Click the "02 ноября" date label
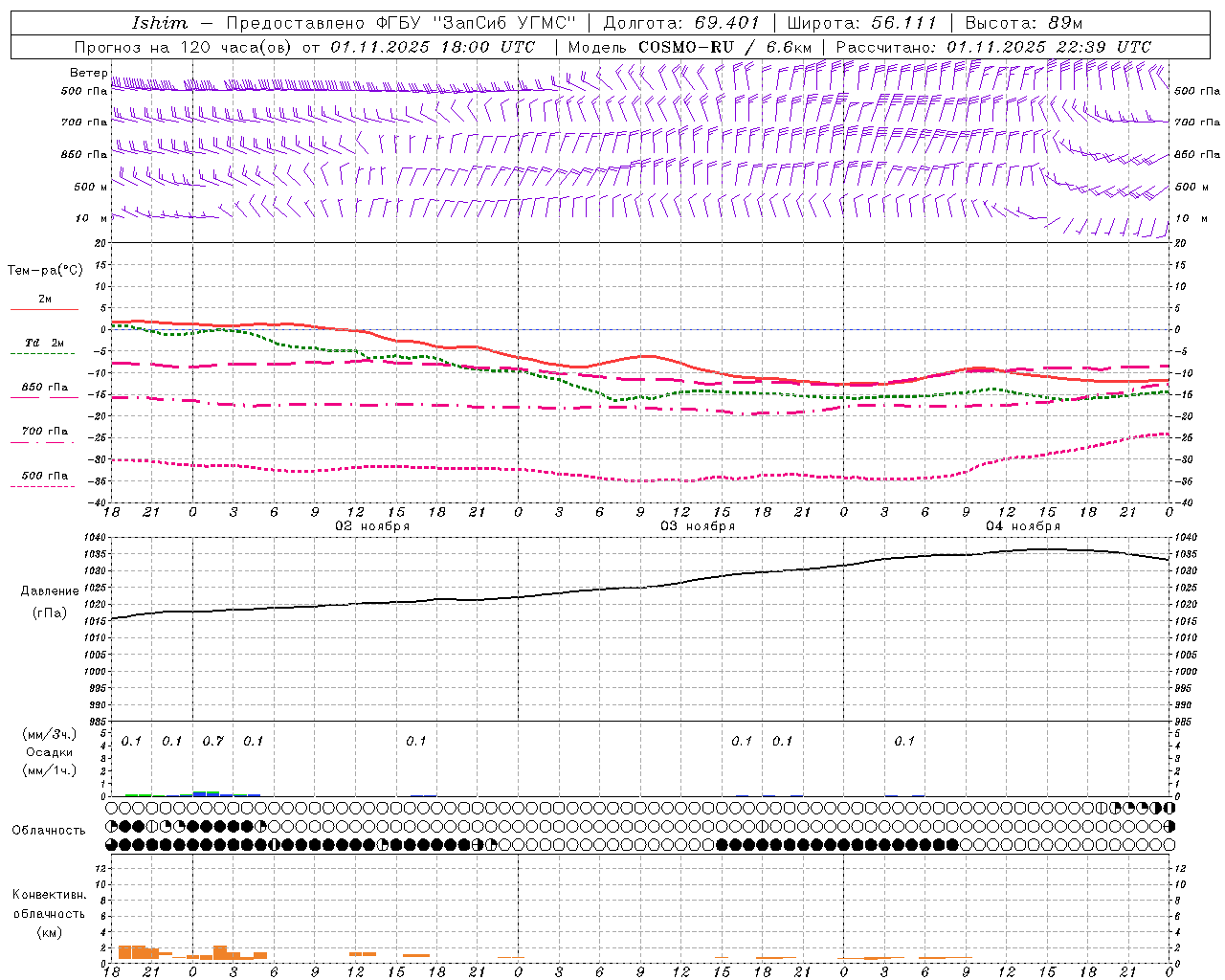Screen dimensions: 1225x980 pyautogui.click(x=372, y=526)
